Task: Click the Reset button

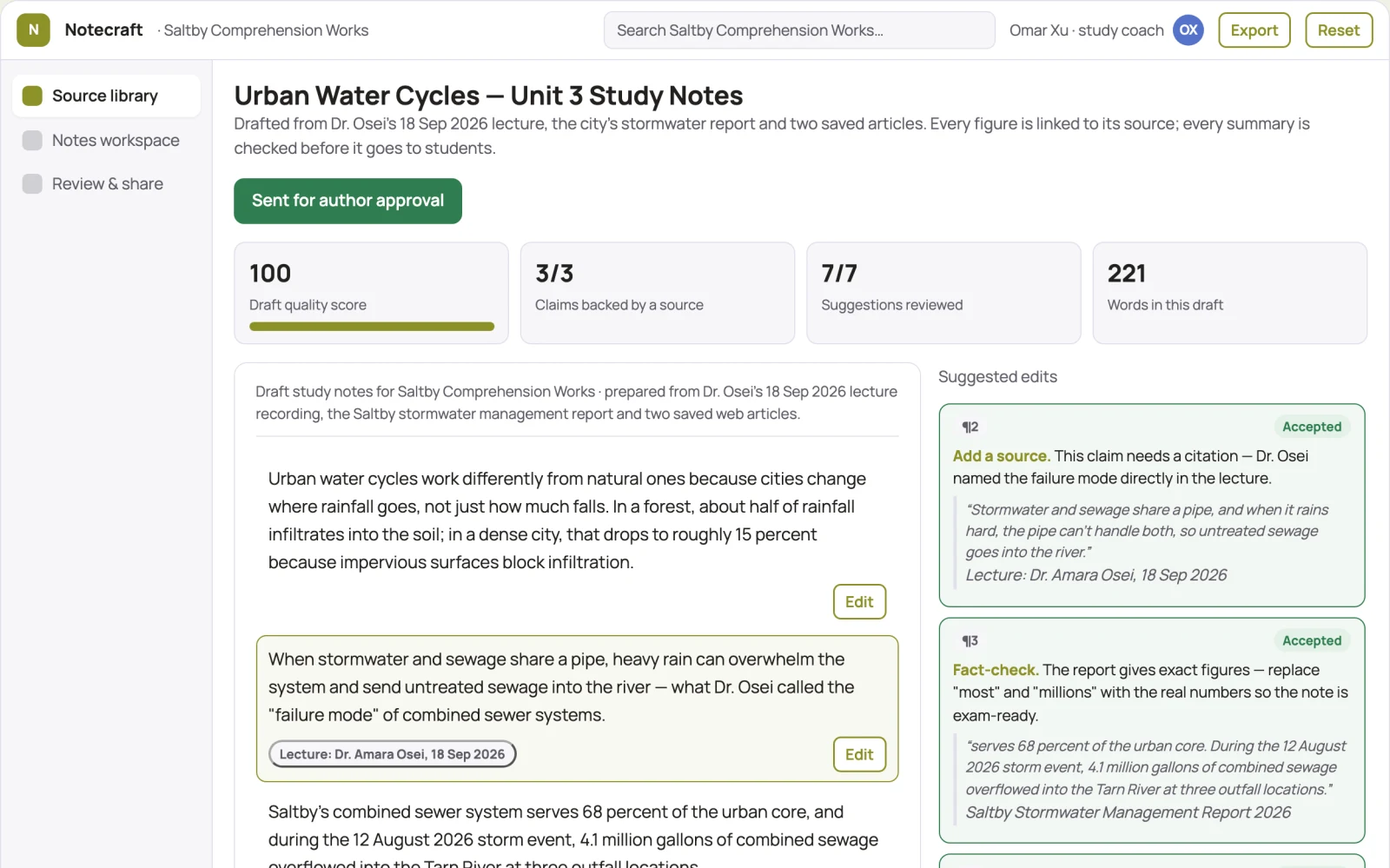Action: (x=1338, y=30)
